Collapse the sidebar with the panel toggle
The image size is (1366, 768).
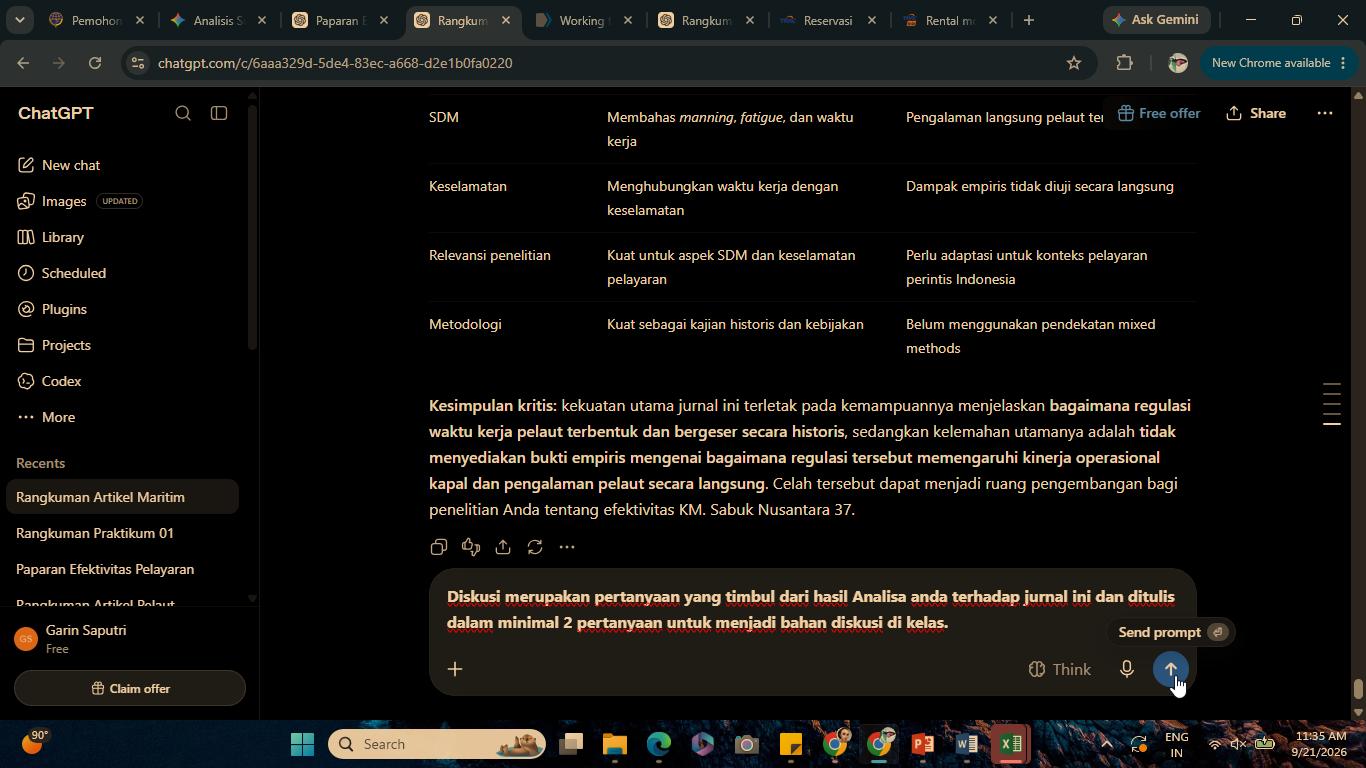click(x=219, y=113)
